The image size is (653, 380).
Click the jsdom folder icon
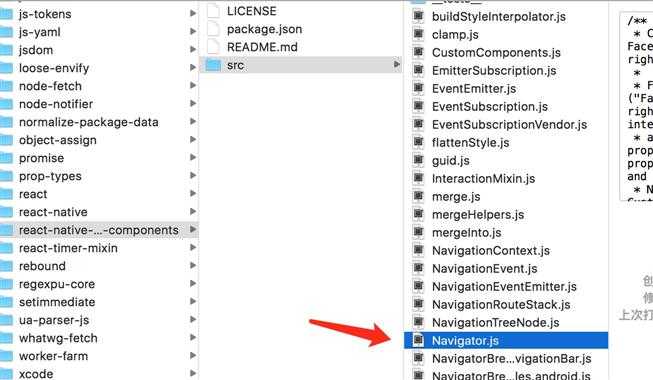(6, 50)
